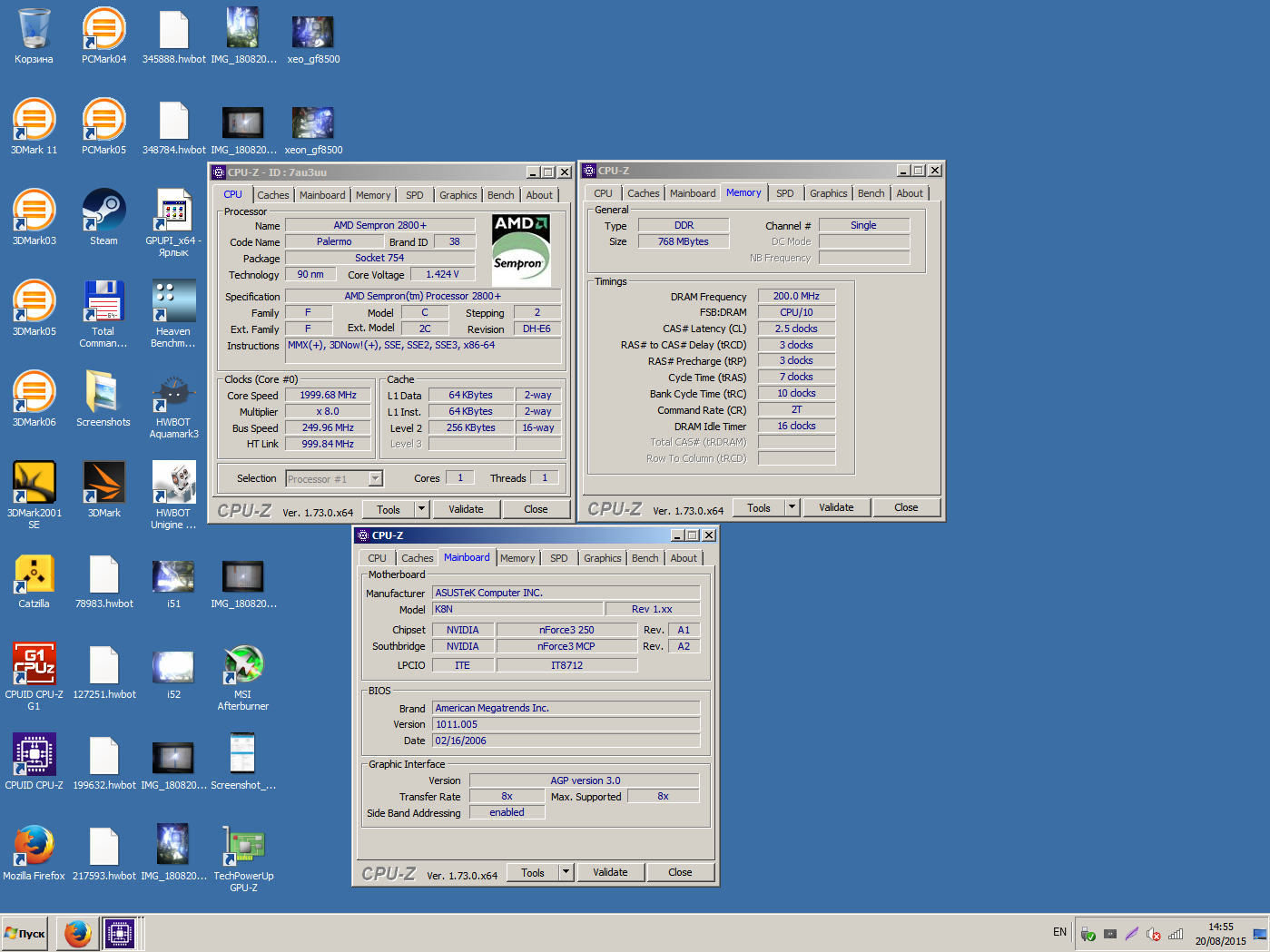Expand the Processor #1 selection dropdown
The height and width of the screenshot is (952, 1270).
click(376, 478)
